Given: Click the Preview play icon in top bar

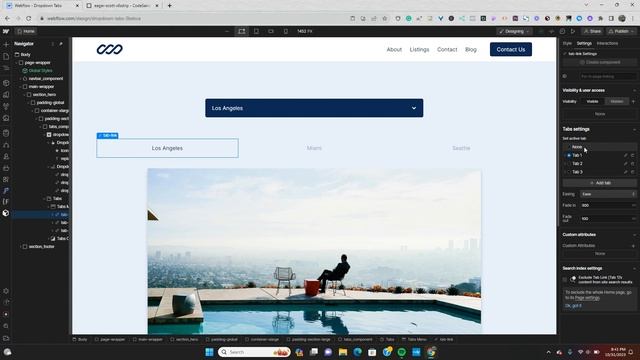Looking at the screenshot, I should (x=573, y=31).
